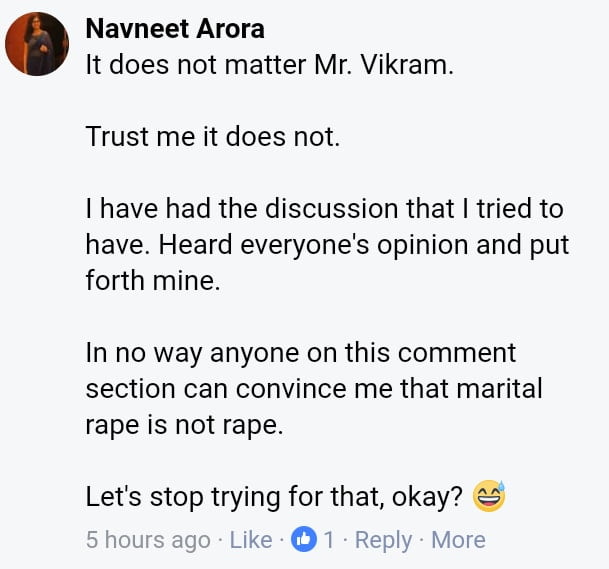Screen dimensions: 609x569
Task: Click the sentence "Let's stop trying for that, okay?"
Action: (x=271, y=496)
